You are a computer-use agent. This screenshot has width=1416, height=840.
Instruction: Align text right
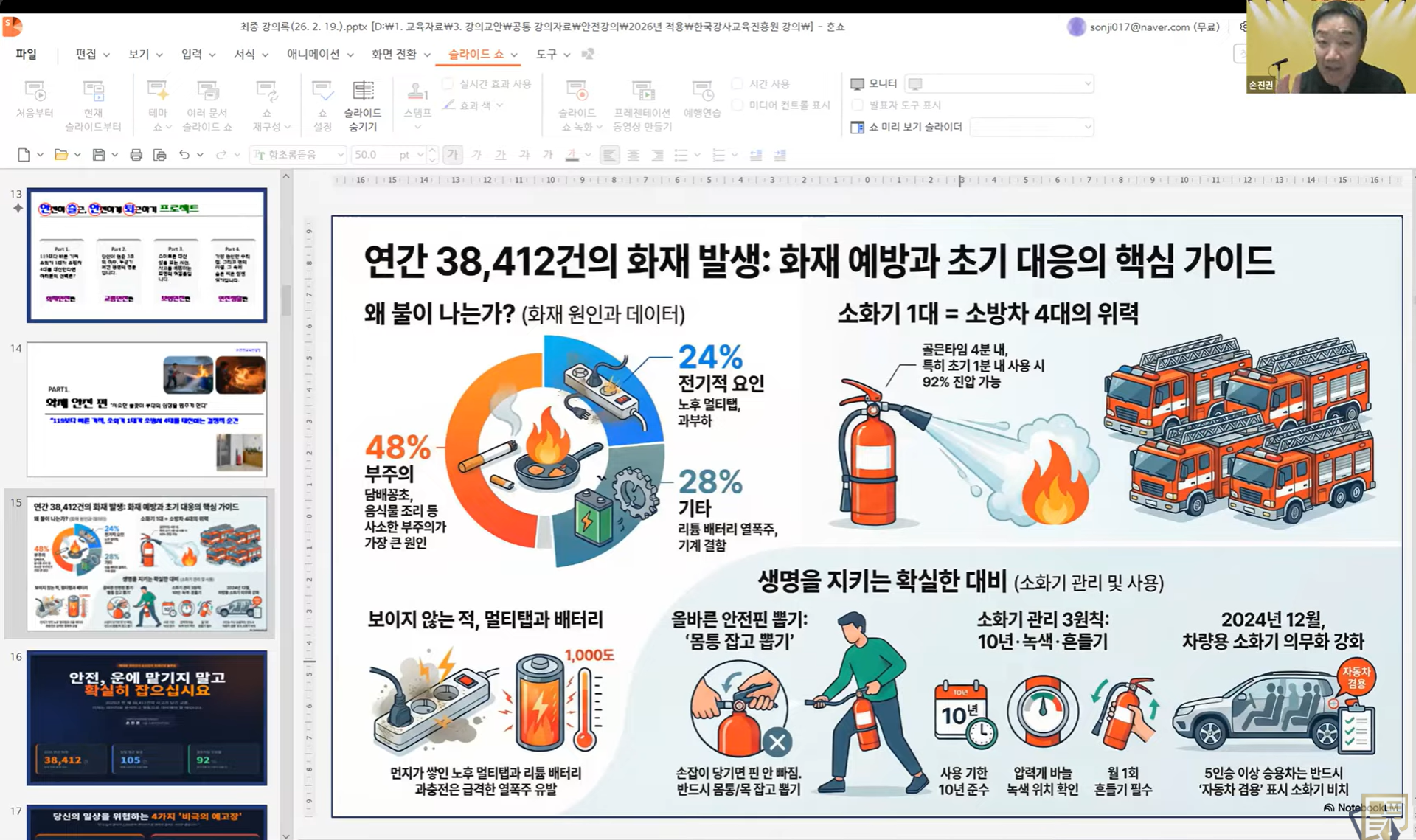point(656,155)
